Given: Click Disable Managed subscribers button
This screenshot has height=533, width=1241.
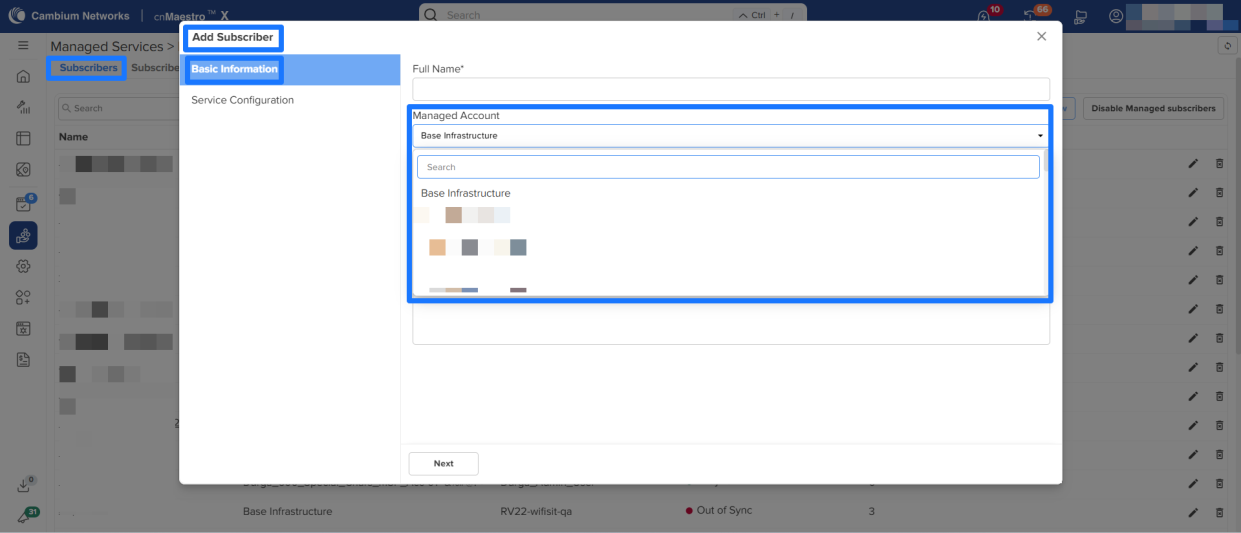Looking at the screenshot, I should (x=1153, y=108).
